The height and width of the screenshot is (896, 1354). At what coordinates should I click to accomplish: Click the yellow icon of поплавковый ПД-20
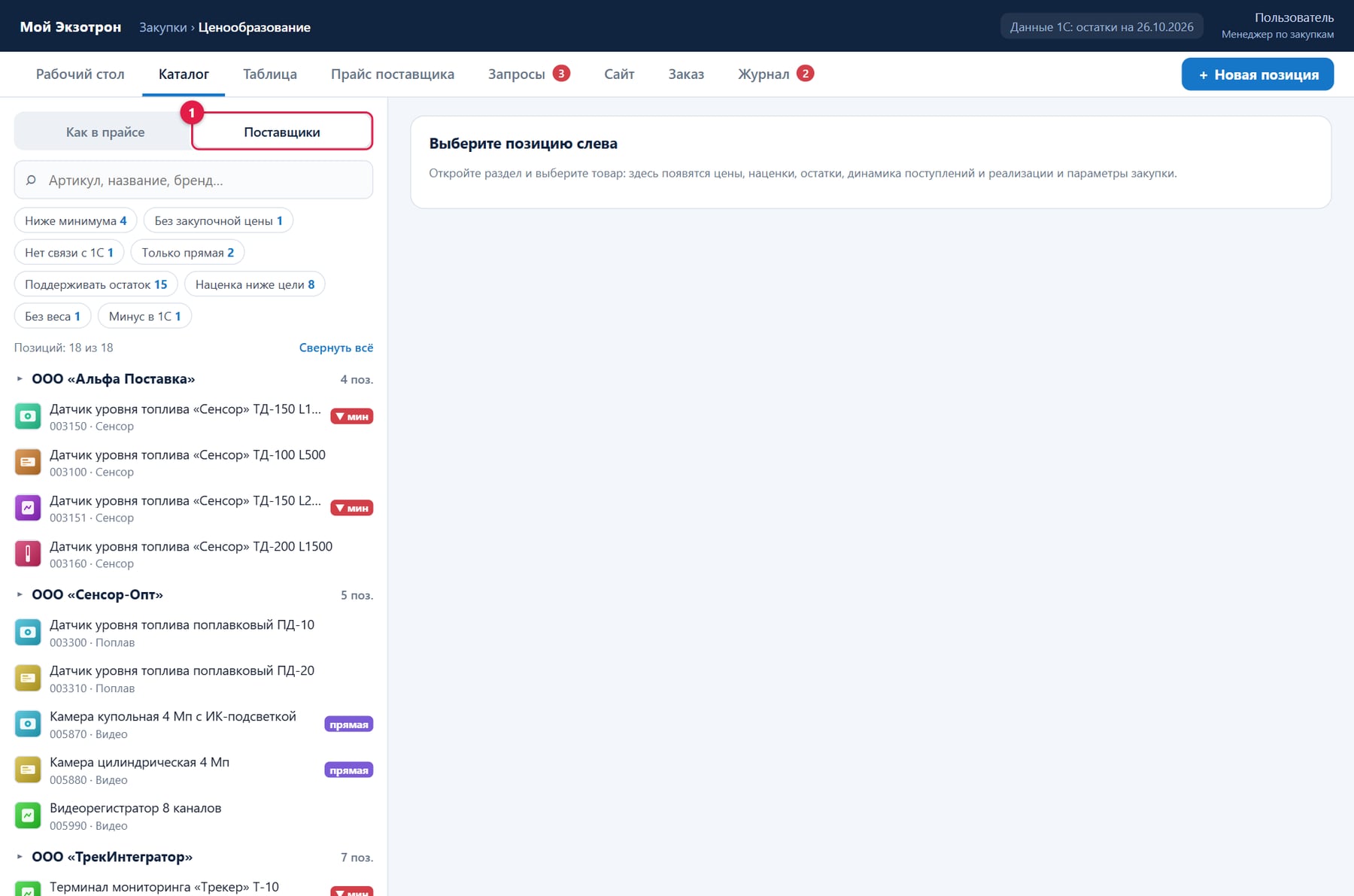pos(28,679)
